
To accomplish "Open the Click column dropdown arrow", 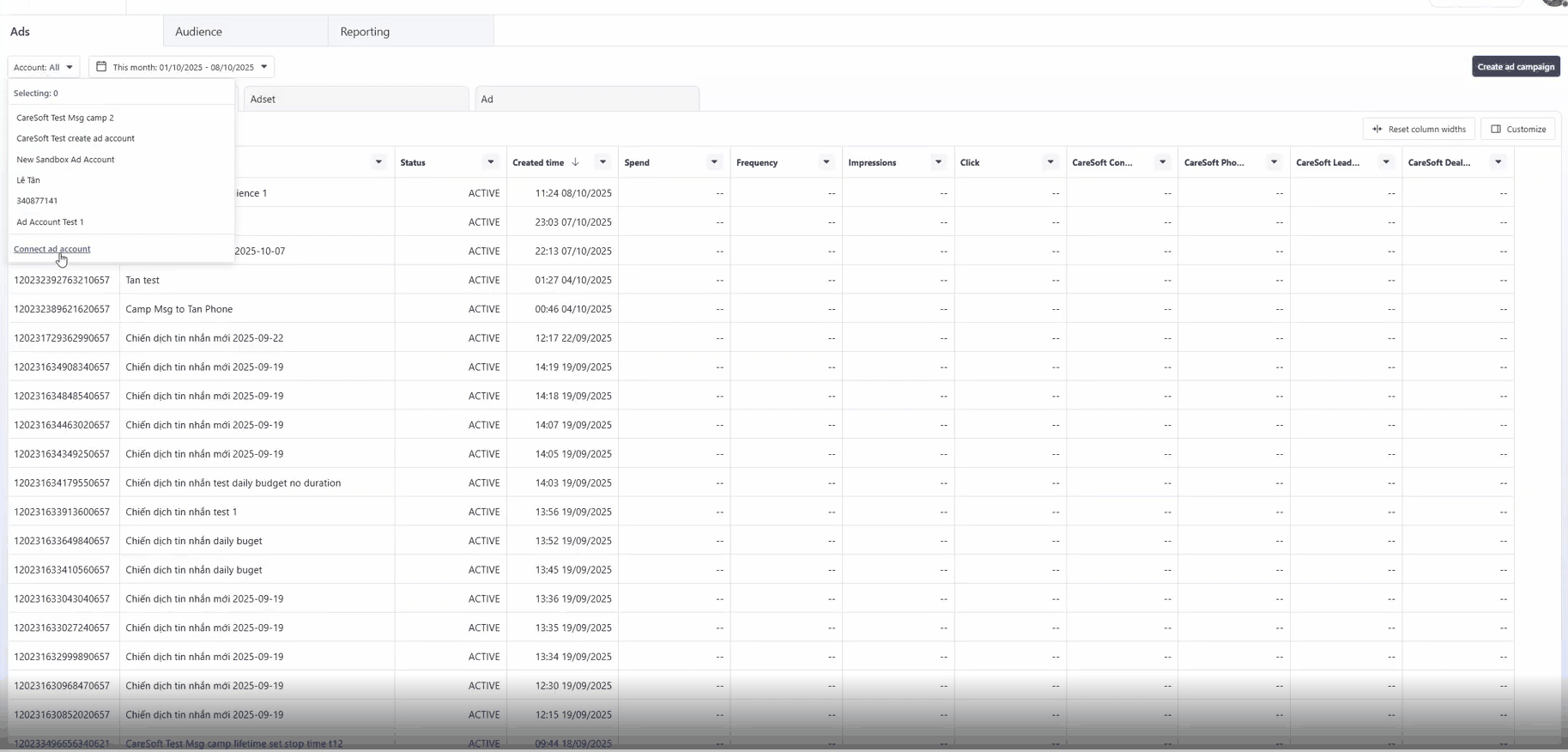I will (1050, 162).
